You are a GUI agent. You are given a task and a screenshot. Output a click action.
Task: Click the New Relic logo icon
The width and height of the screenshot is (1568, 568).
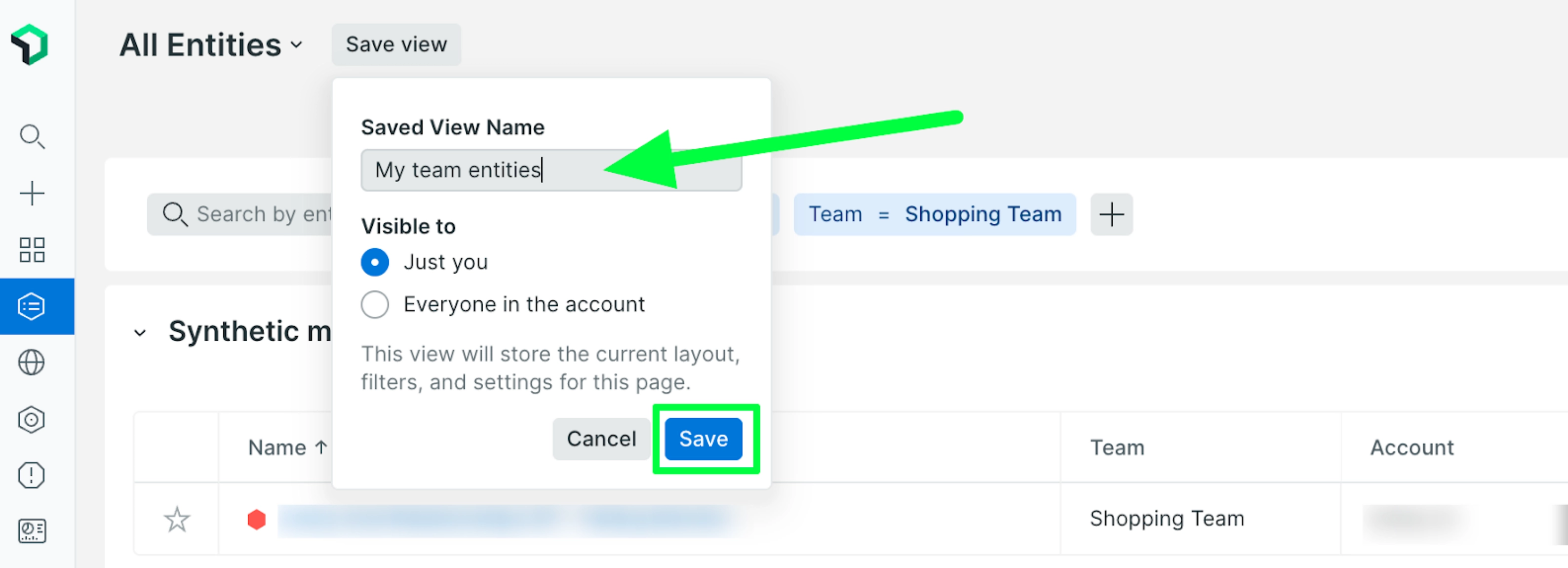point(30,44)
